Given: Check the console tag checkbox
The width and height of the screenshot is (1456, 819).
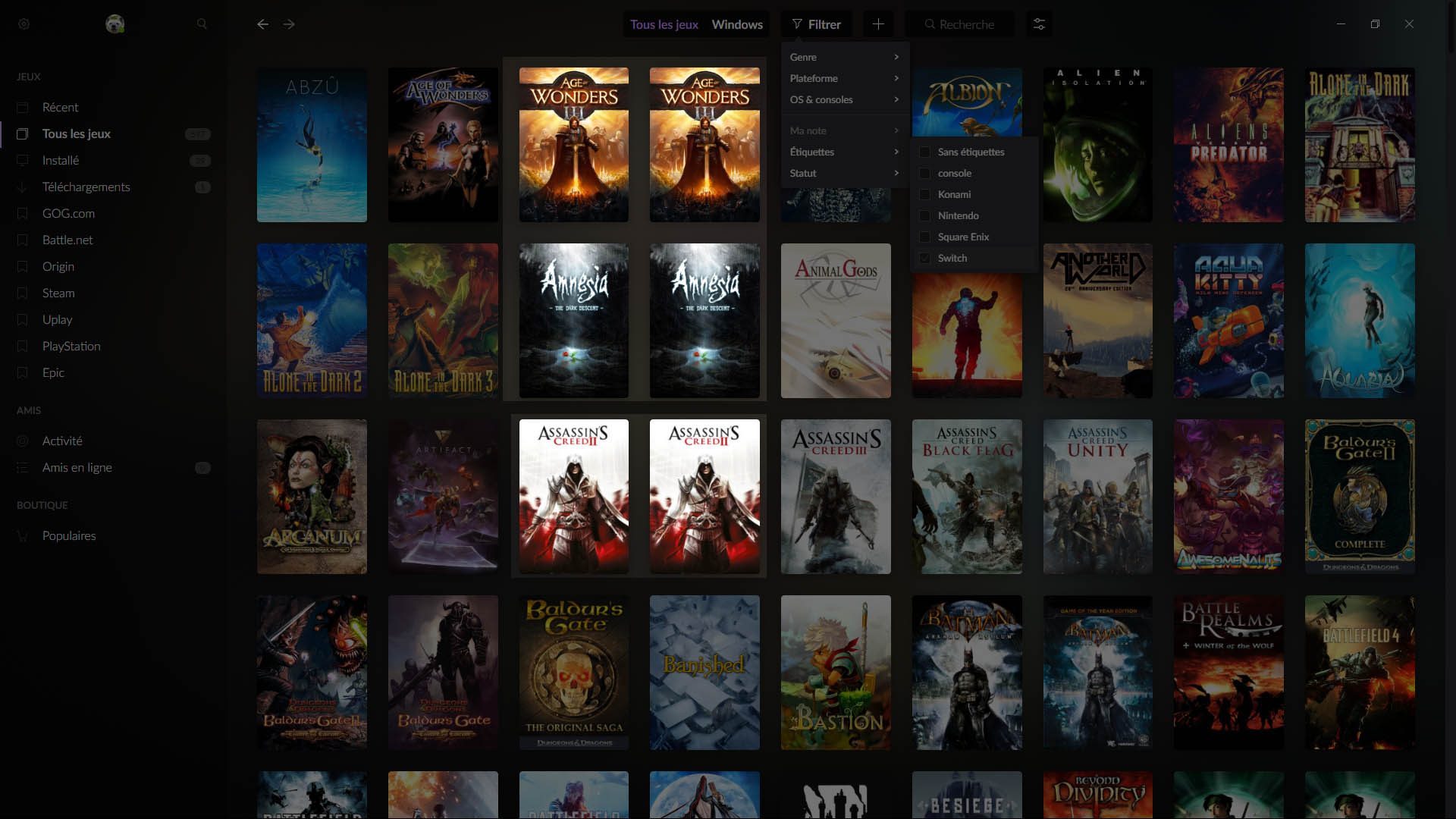Looking at the screenshot, I should click(924, 174).
